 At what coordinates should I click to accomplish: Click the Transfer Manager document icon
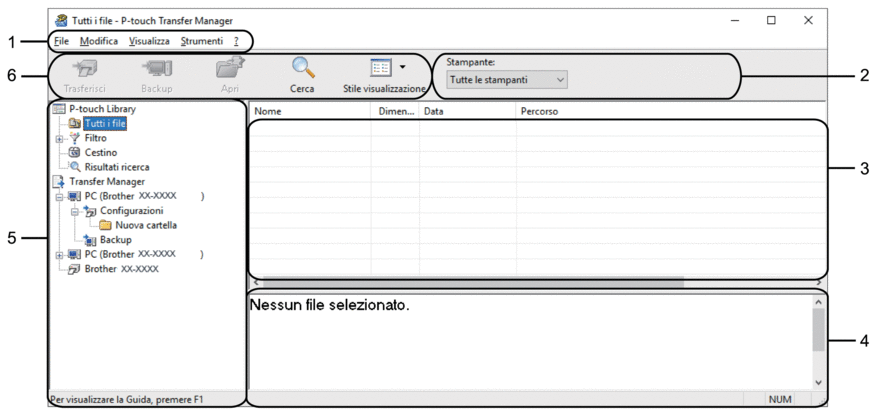tap(59, 181)
